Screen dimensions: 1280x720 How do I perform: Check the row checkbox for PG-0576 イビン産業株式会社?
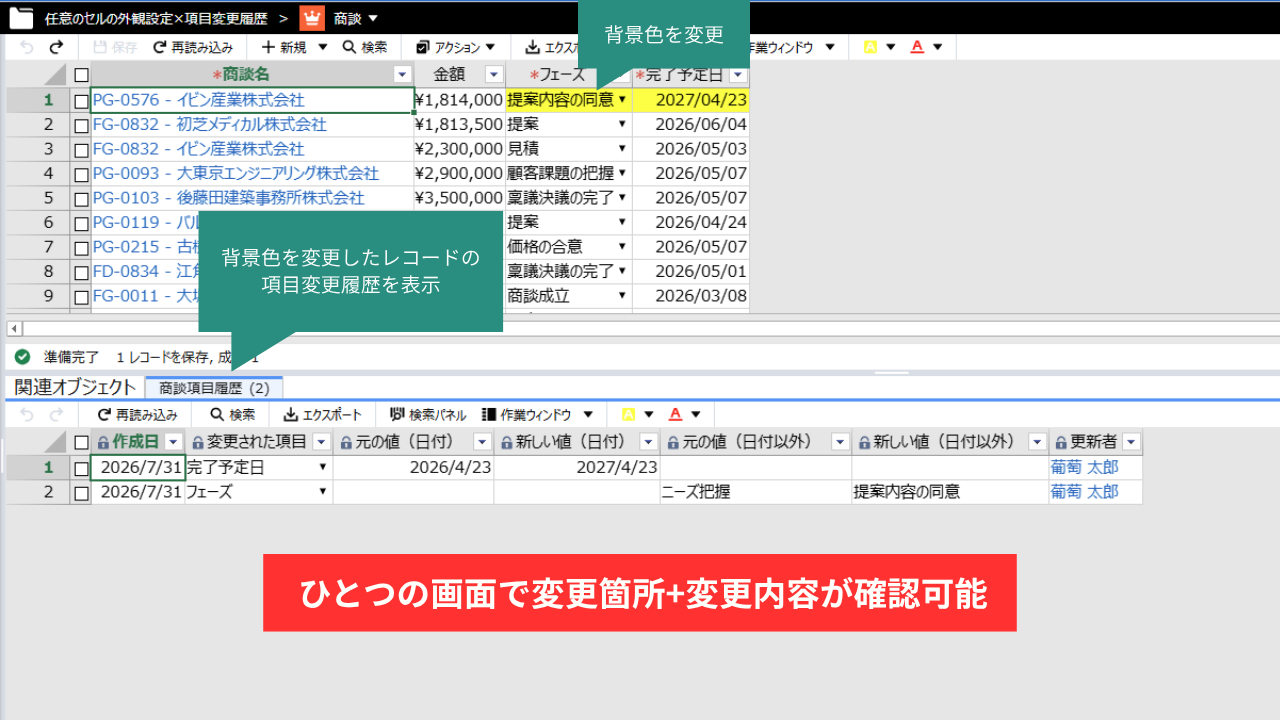[x=81, y=100]
